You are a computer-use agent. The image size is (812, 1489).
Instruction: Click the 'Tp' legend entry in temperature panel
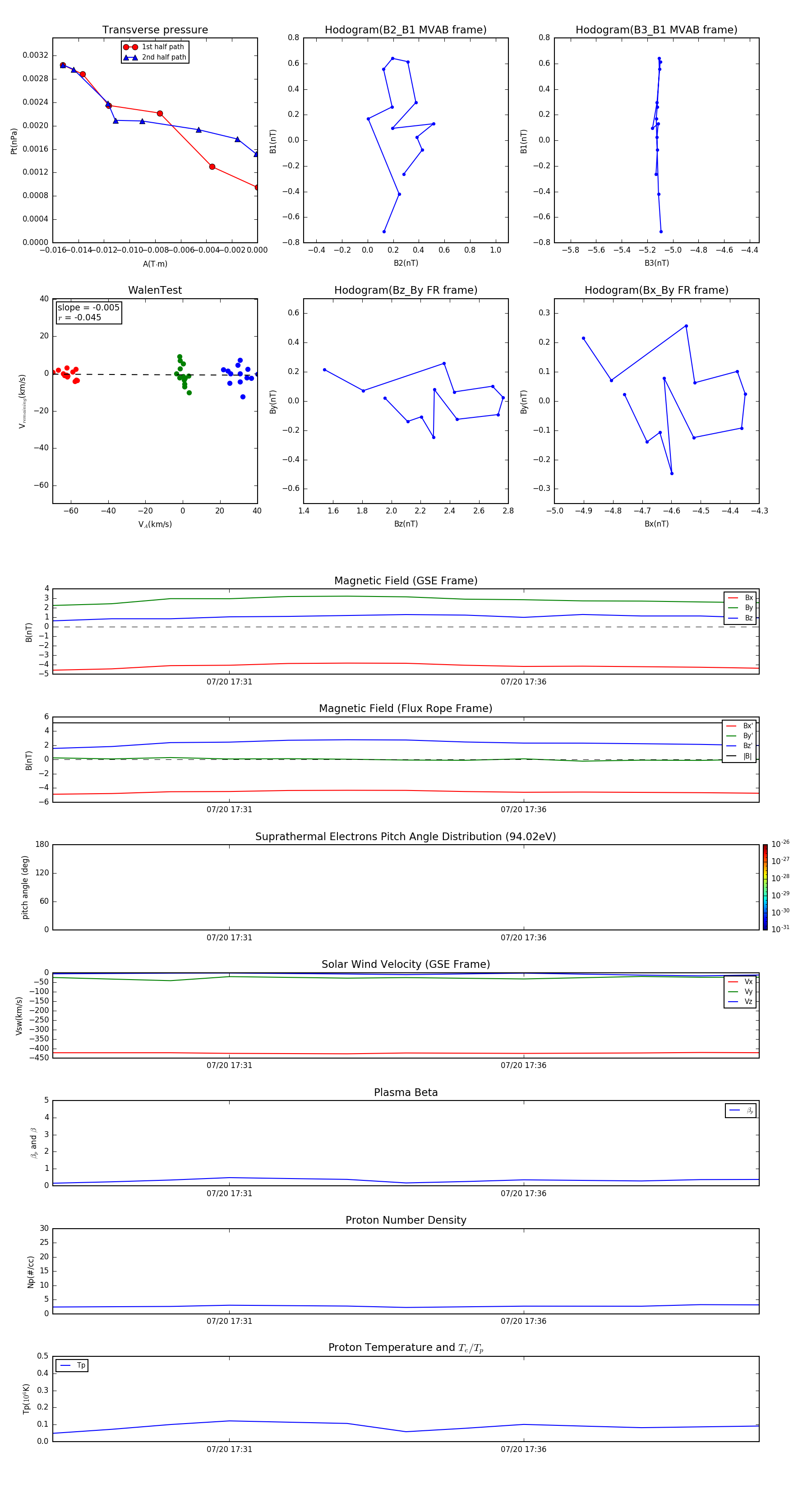click(72, 1365)
